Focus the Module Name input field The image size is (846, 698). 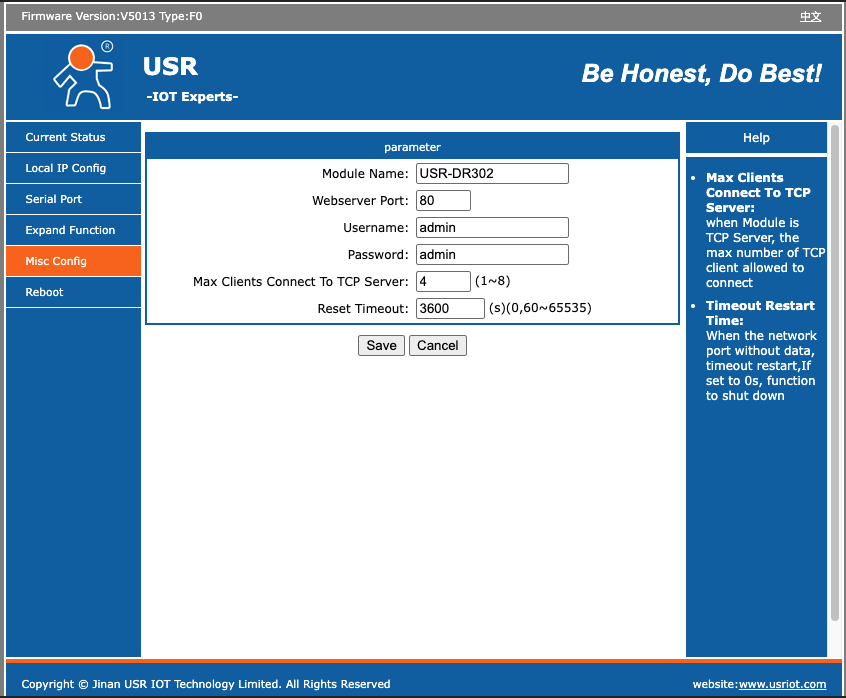pyautogui.click(x=492, y=174)
